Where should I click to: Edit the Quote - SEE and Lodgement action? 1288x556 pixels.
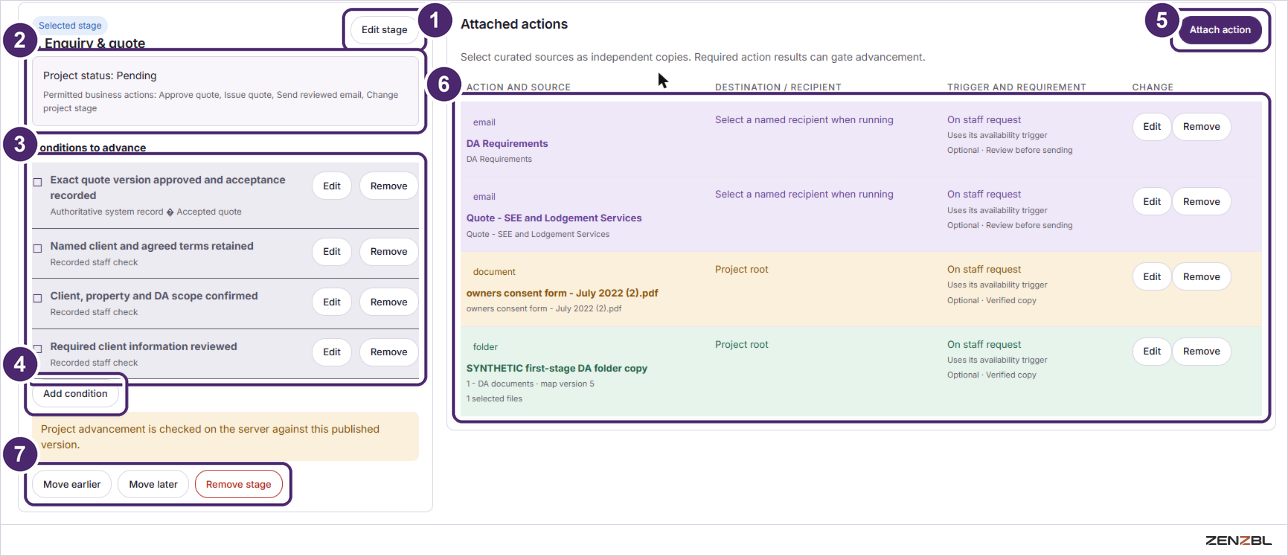[x=1152, y=202]
